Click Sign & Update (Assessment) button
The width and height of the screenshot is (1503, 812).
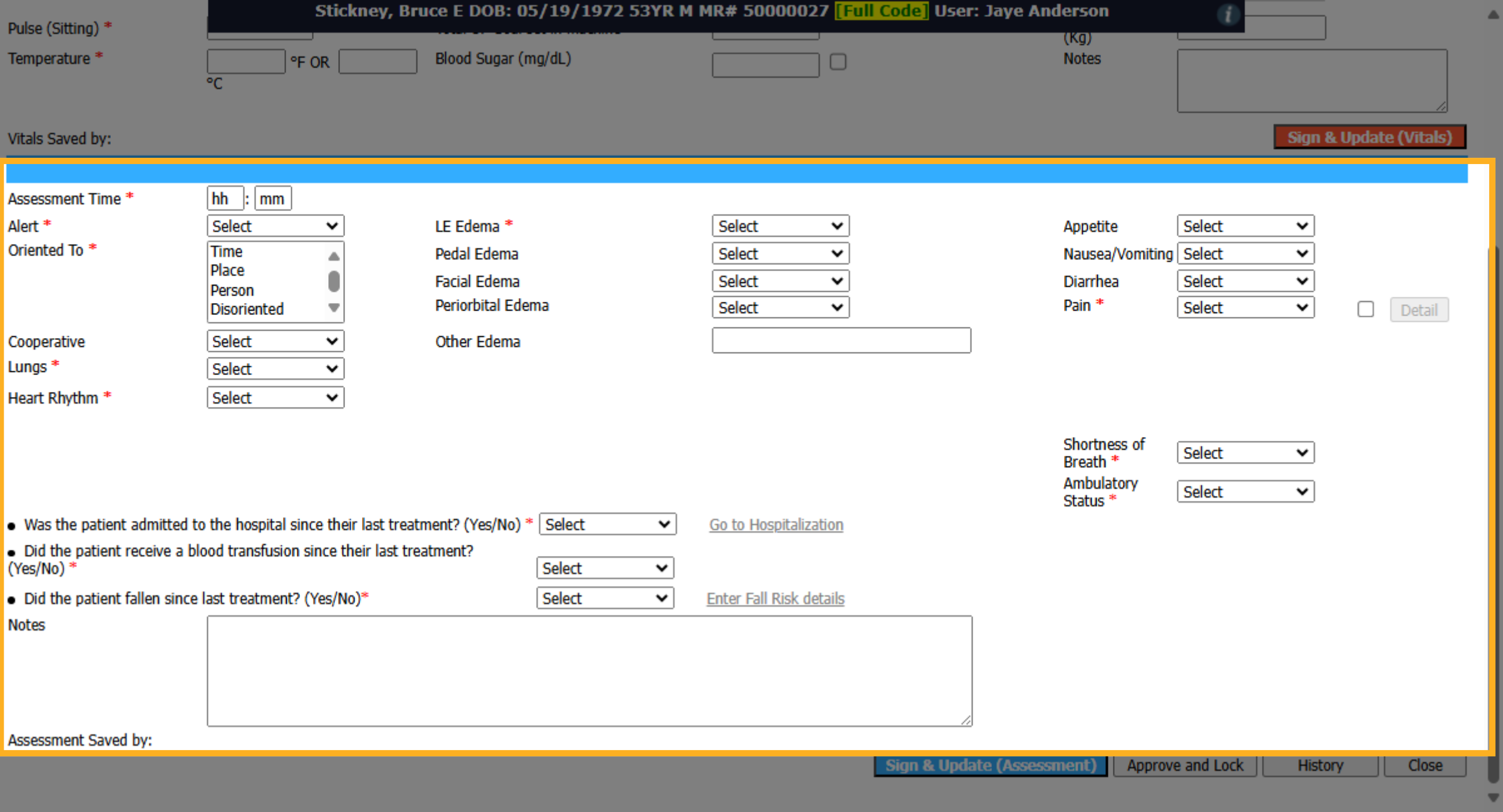[991, 765]
